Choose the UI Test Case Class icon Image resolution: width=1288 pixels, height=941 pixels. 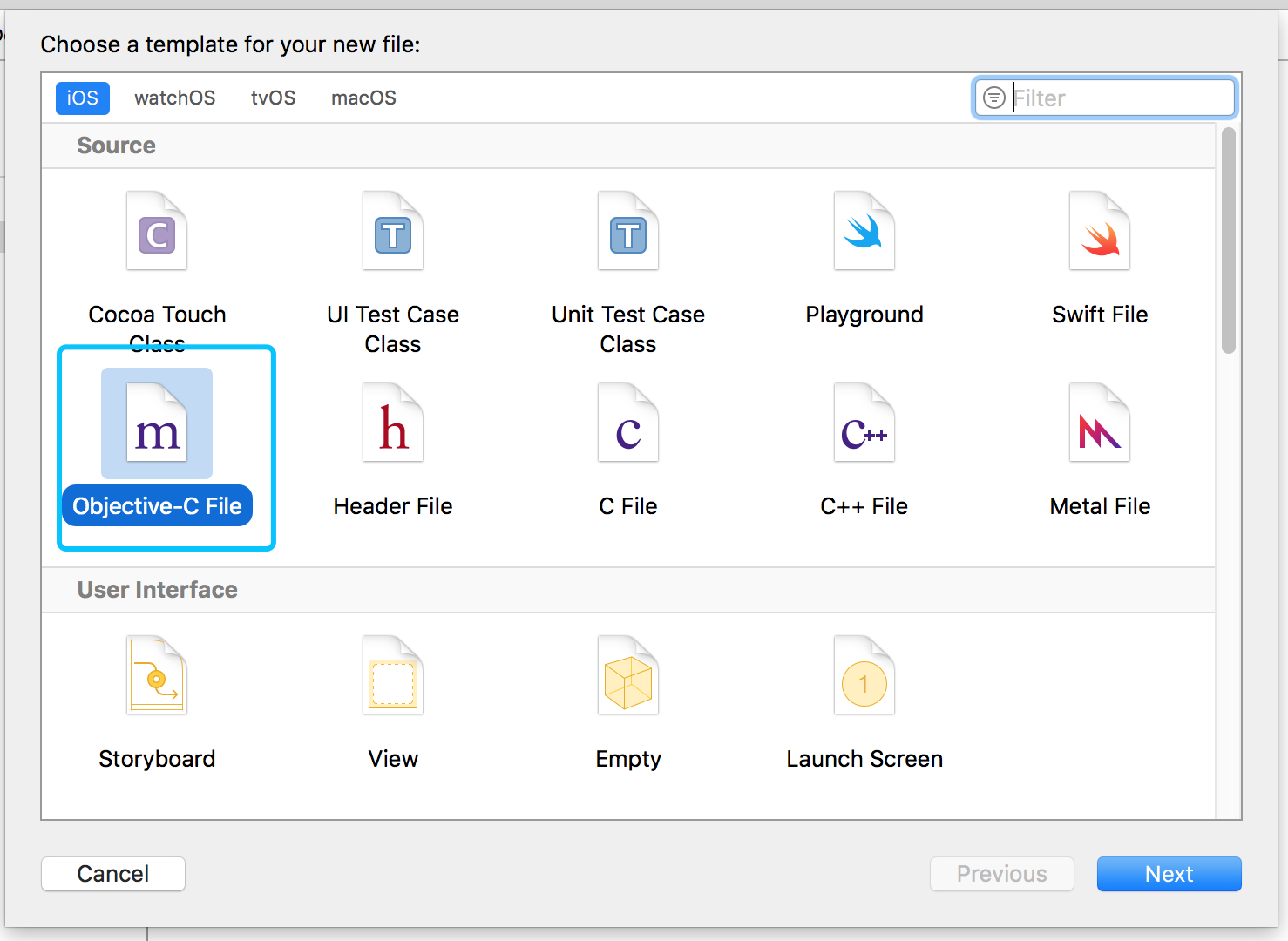[x=393, y=231]
